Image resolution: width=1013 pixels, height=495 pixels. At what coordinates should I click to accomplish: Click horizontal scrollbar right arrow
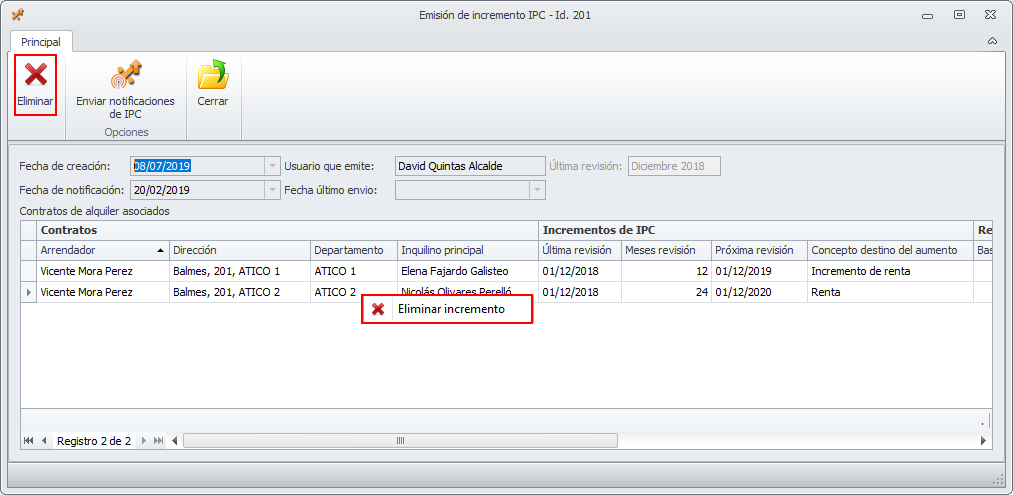tap(984, 441)
